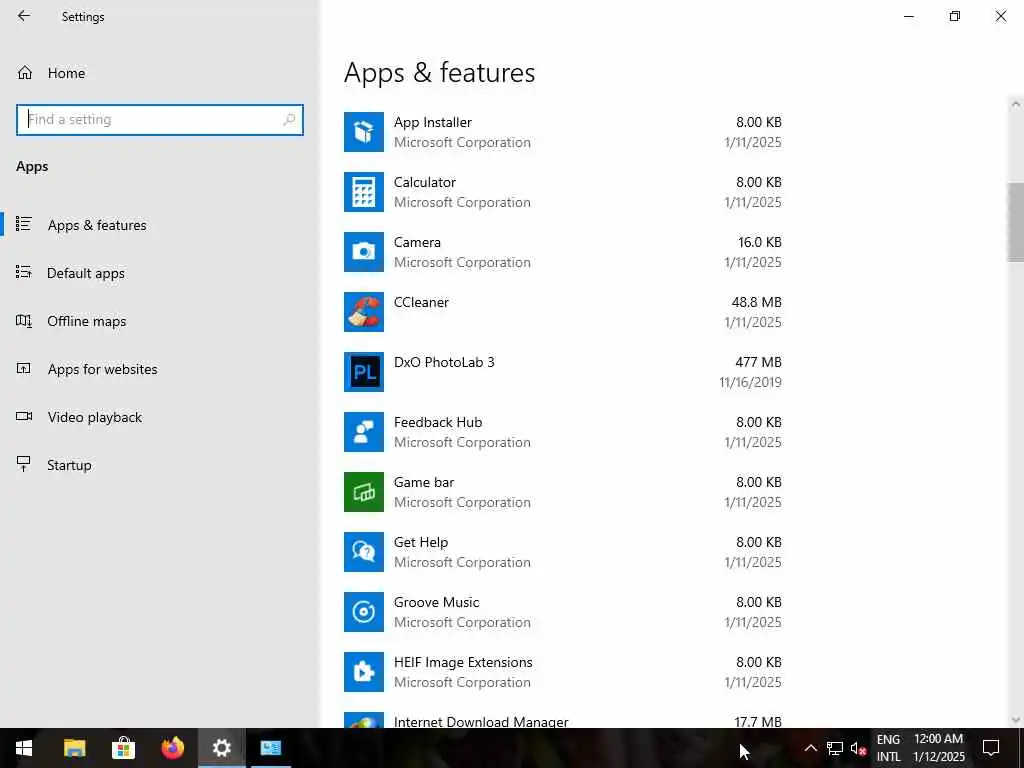Click the 11/16/2019 install date
1024x768 pixels.
coord(750,382)
